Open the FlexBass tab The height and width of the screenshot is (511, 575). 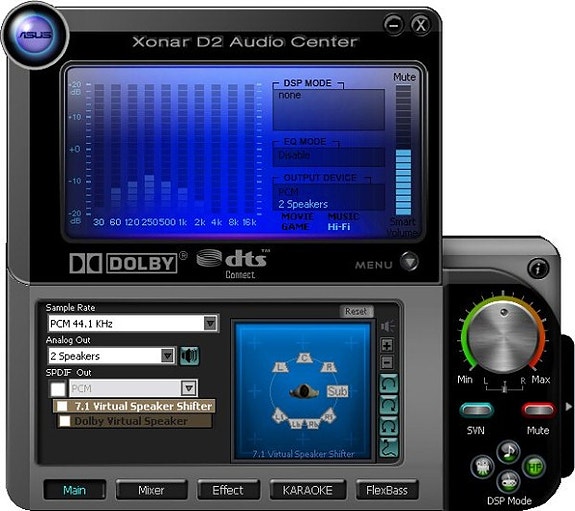tap(387, 490)
